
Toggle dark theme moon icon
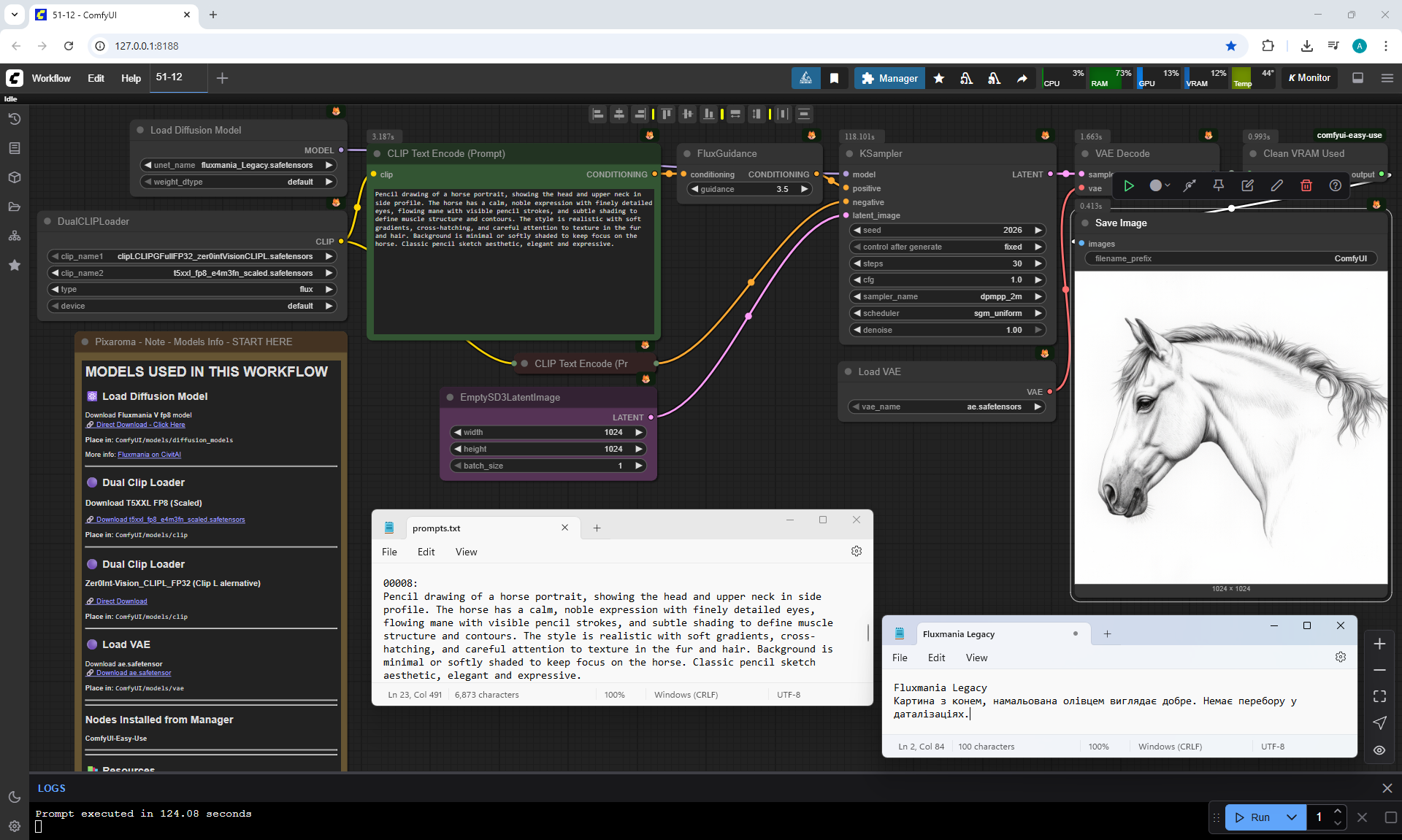pyautogui.click(x=15, y=797)
